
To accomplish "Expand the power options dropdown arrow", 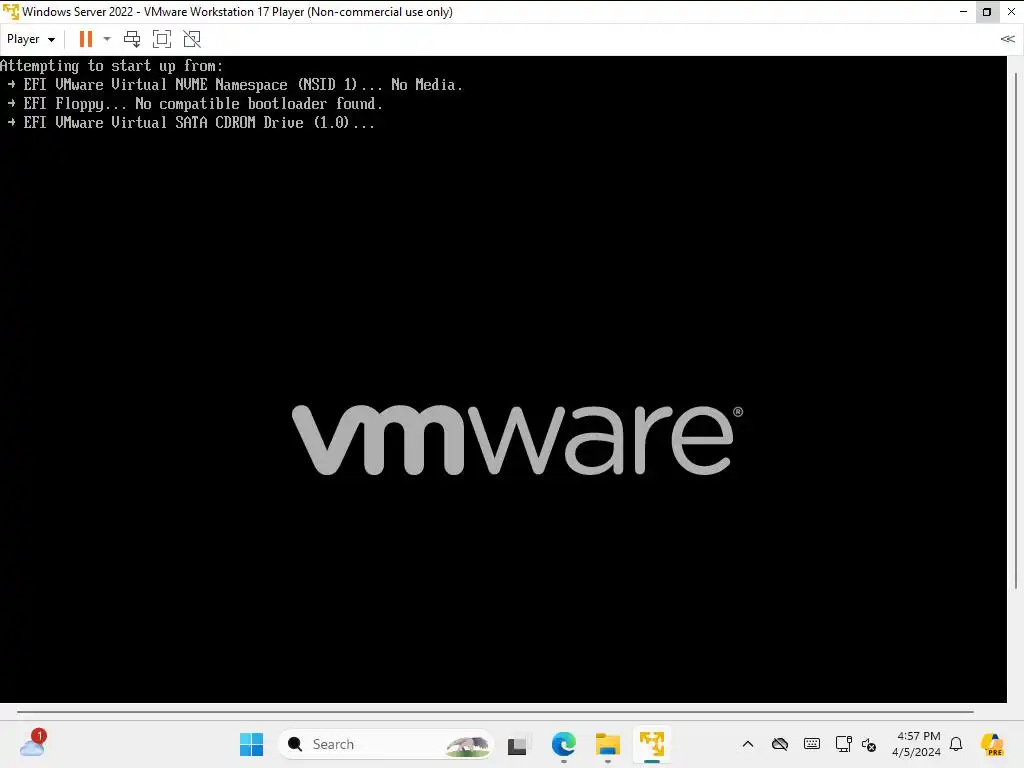I will click(107, 39).
